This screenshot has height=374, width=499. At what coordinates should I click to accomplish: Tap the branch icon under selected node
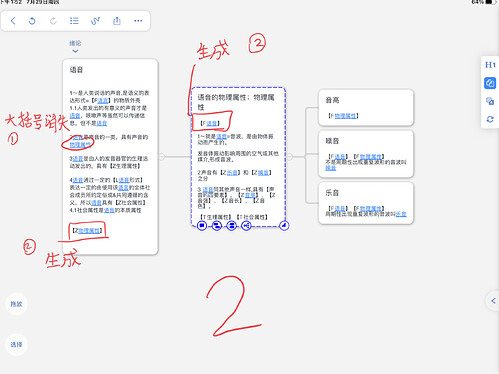tap(246, 226)
